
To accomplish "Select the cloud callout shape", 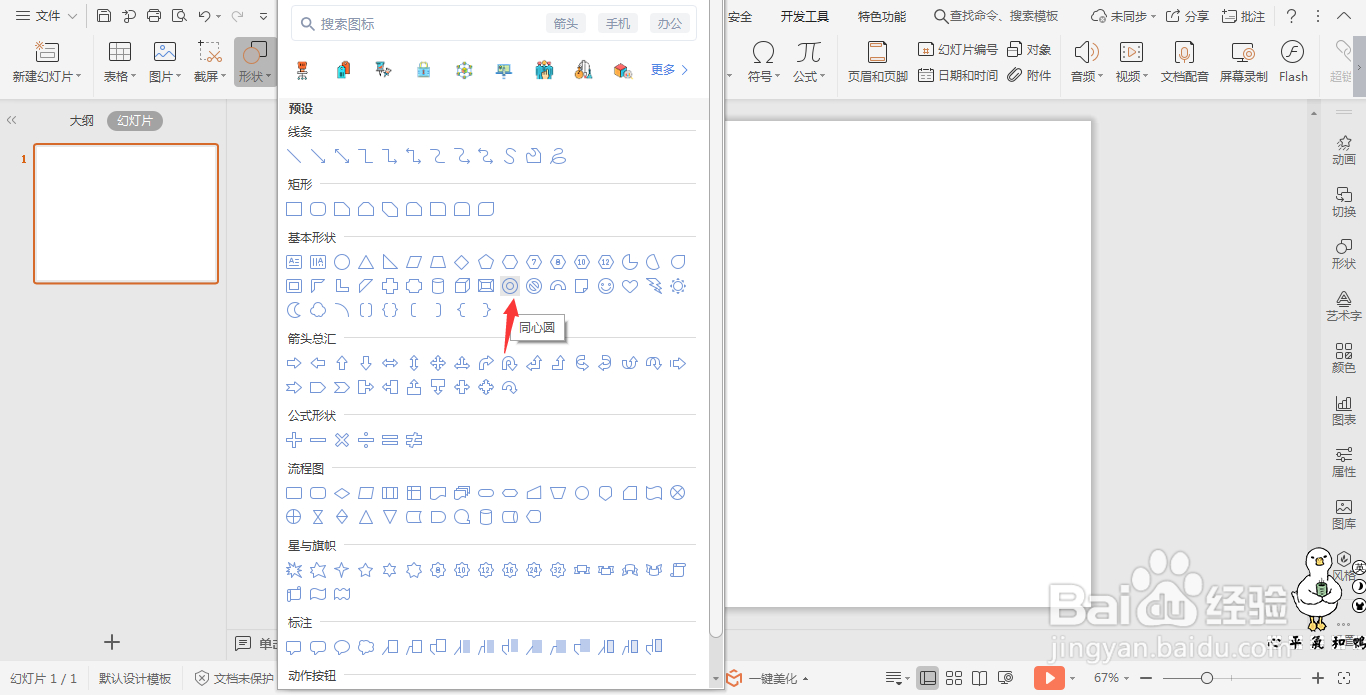I will coord(366,647).
